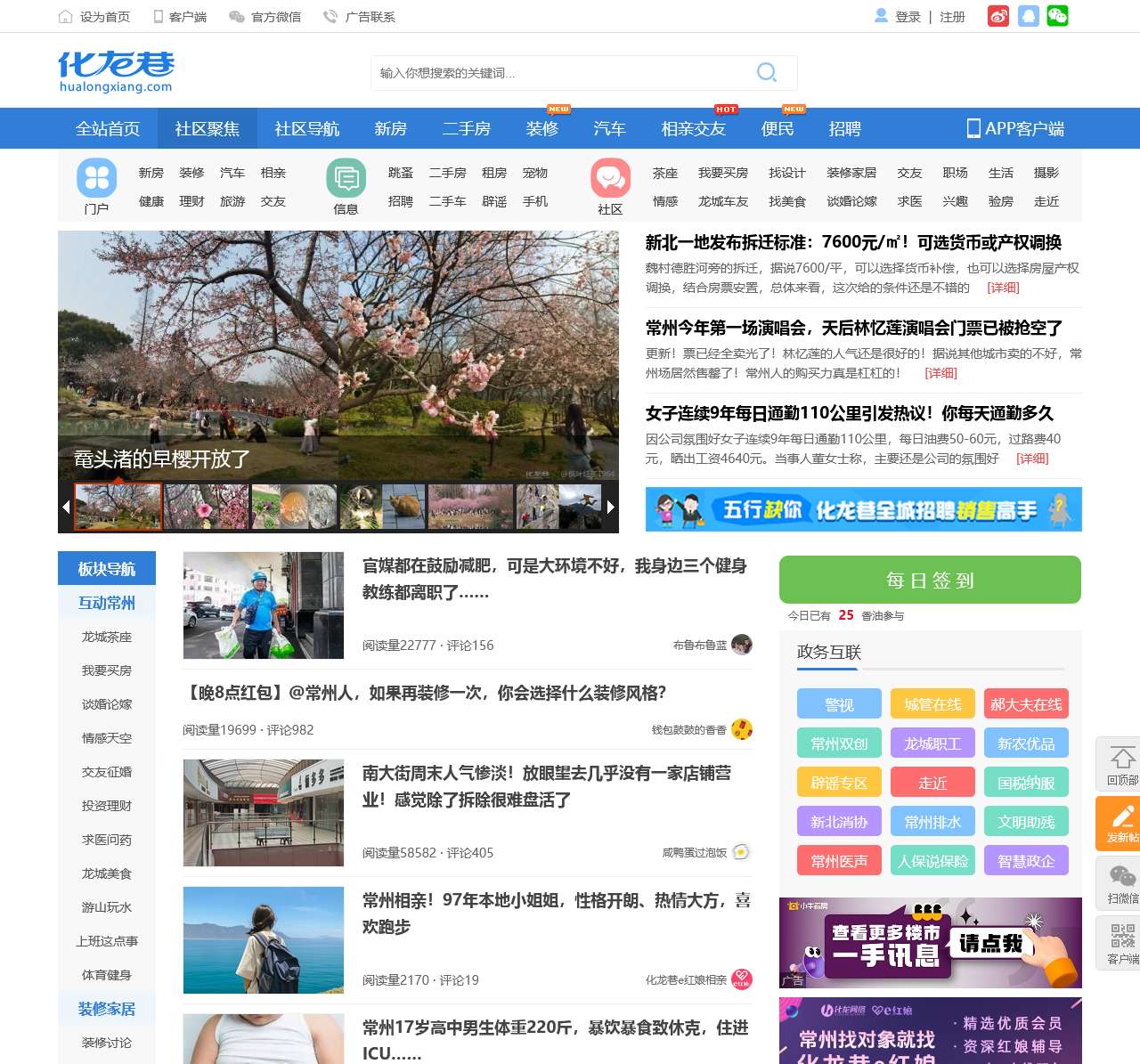Viewport: 1140px width, 1064px height.
Task: Click 互动常州 sidebar heading
Action: coord(107,603)
